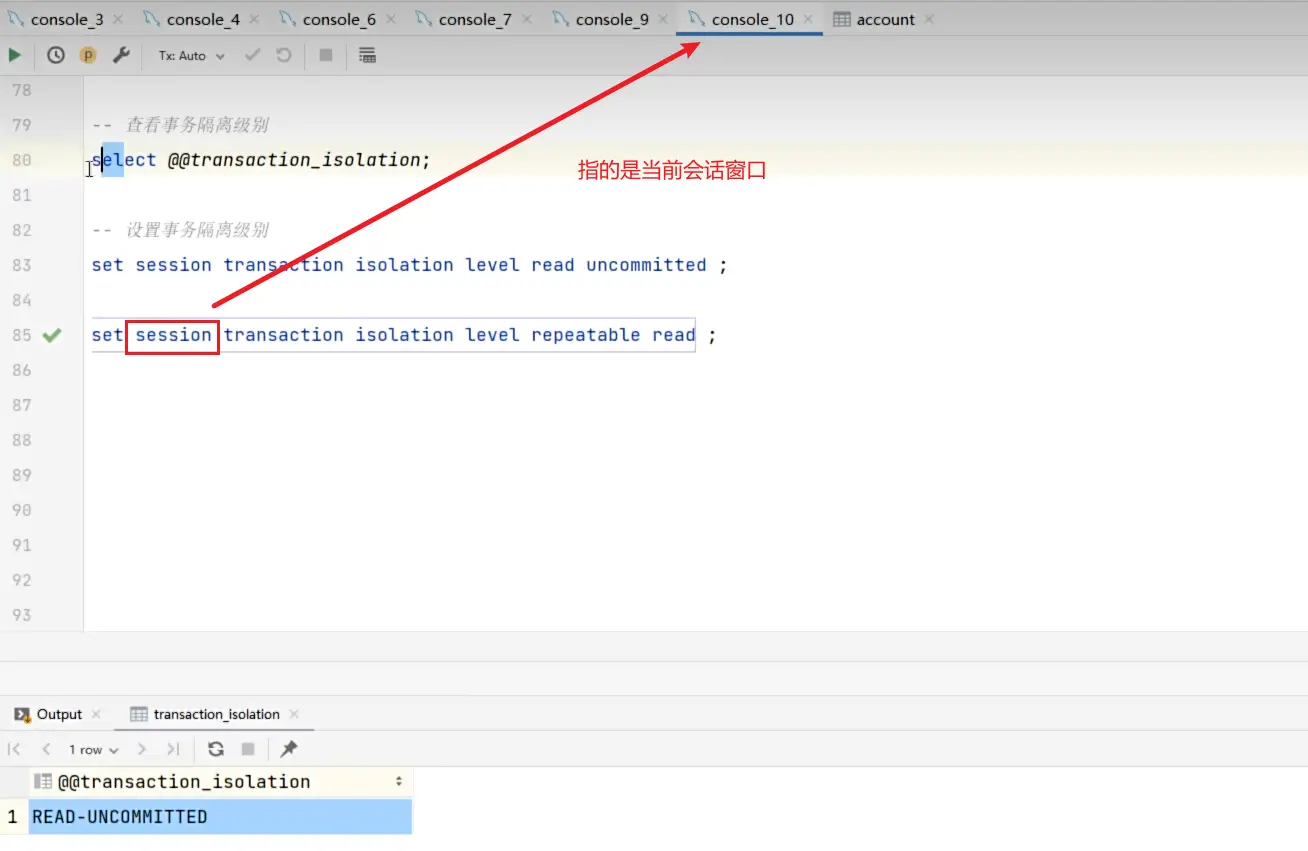Close the console_10 tab

pos(808,19)
